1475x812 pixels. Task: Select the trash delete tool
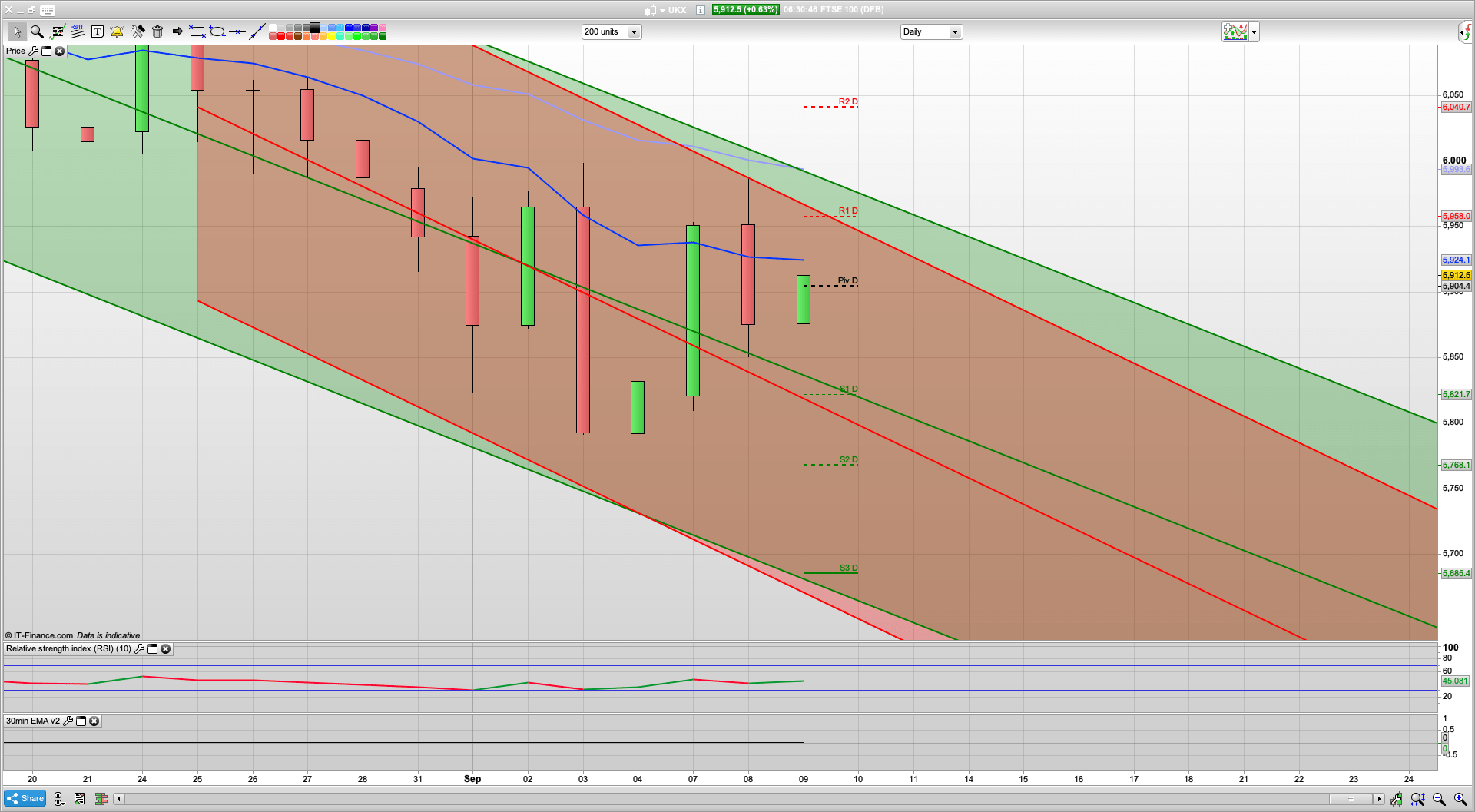157,31
